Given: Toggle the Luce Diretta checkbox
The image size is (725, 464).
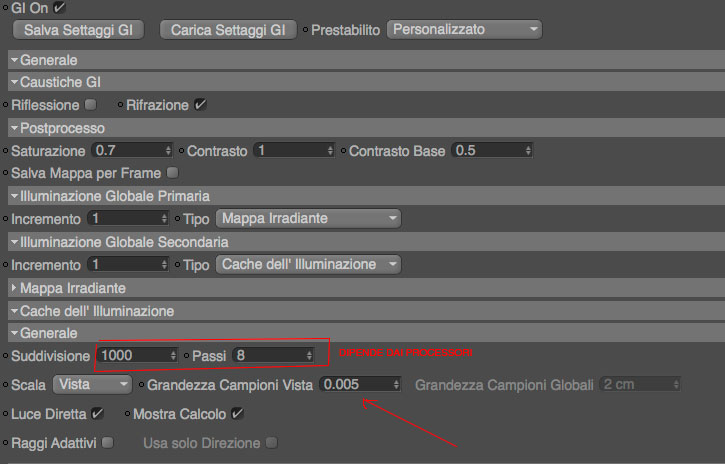Looking at the screenshot, I should pos(97,413).
